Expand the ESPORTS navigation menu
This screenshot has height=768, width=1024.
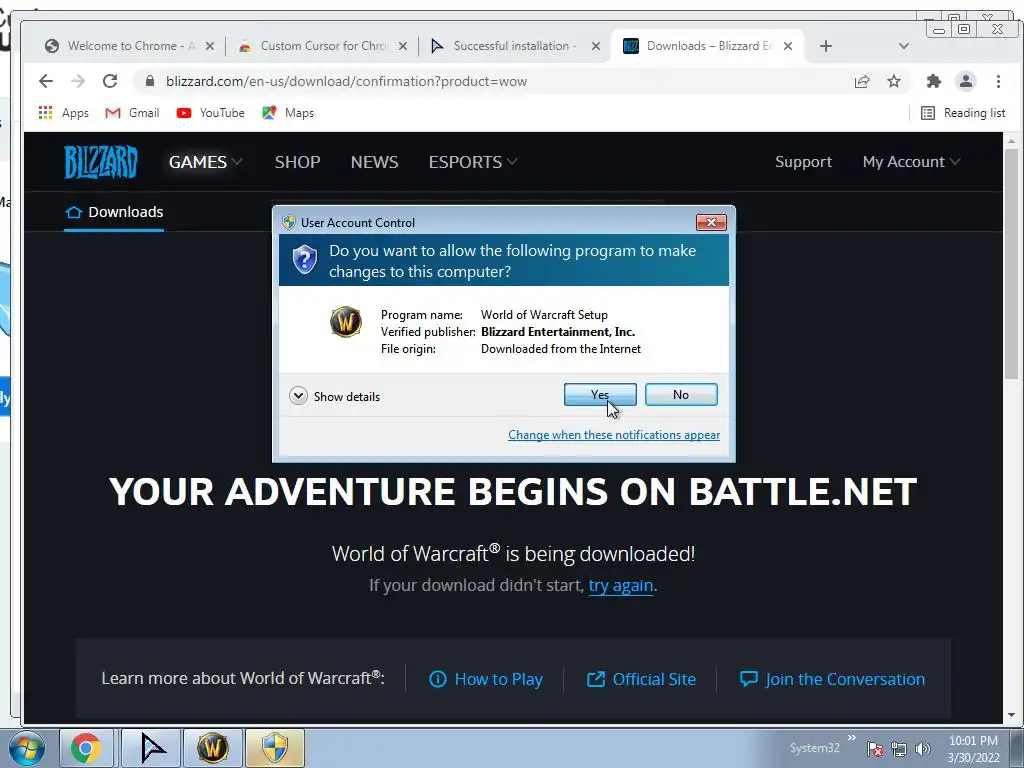[473, 162]
